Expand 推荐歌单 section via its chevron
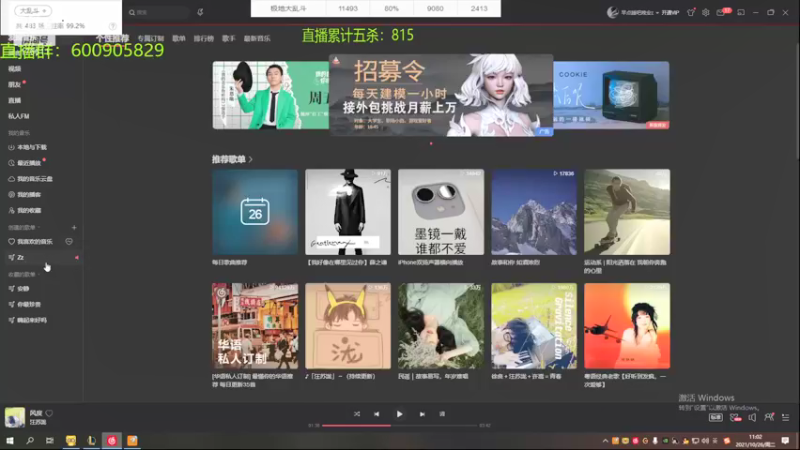 [x=251, y=160]
